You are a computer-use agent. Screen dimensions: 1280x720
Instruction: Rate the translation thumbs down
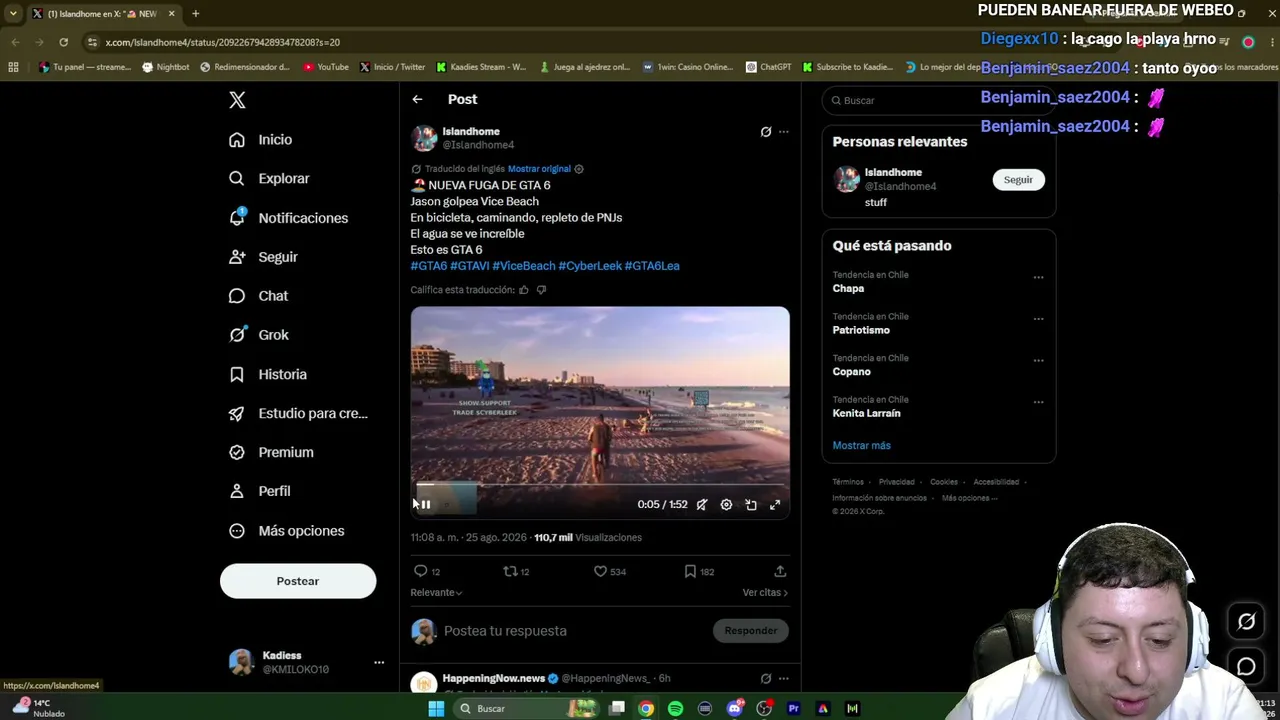pos(542,290)
